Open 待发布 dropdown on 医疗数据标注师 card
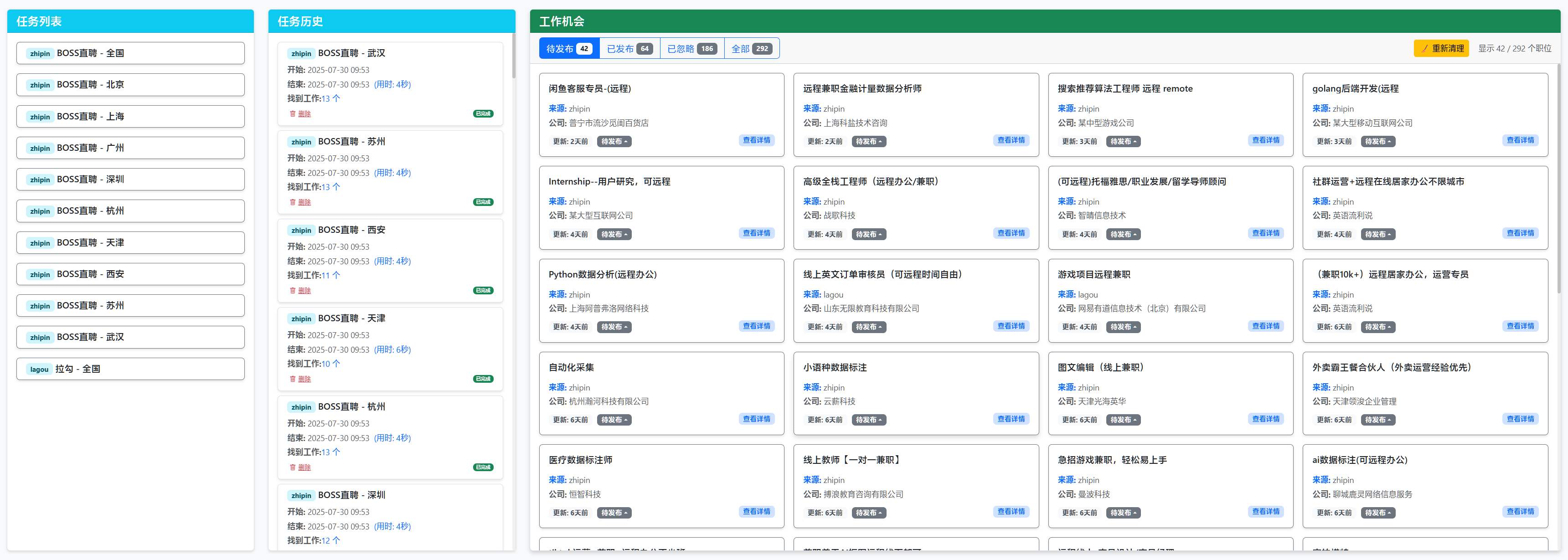This screenshot has width=1568, height=560. click(614, 513)
